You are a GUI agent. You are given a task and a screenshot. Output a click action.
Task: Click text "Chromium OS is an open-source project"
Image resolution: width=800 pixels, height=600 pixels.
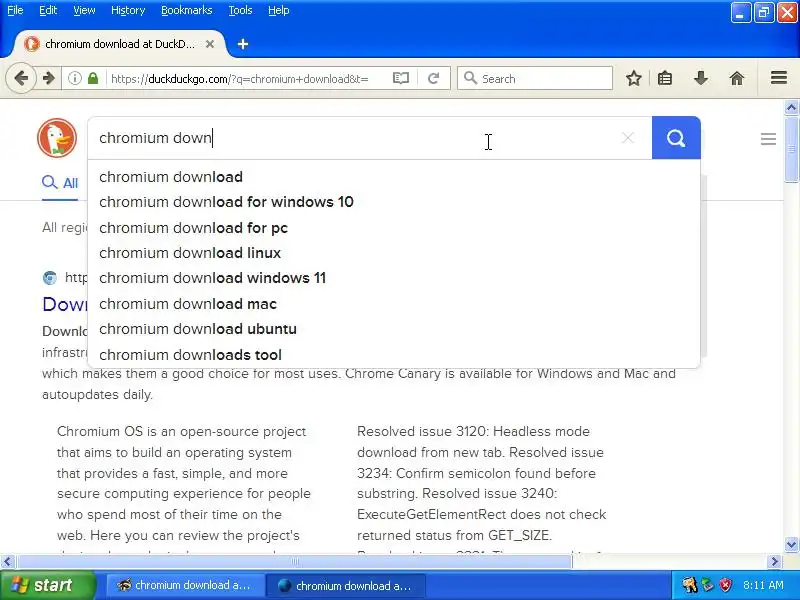pos(181,432)
